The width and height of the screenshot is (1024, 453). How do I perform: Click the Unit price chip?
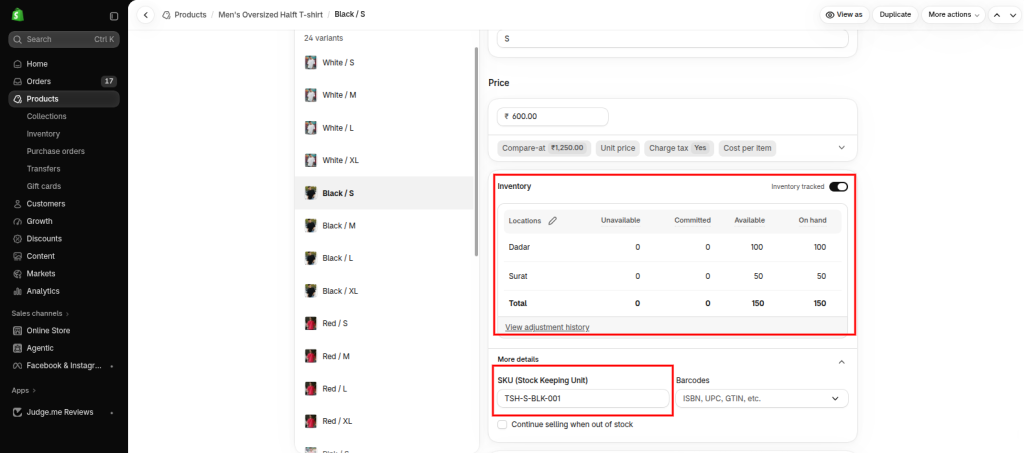[x=618, y=148]
